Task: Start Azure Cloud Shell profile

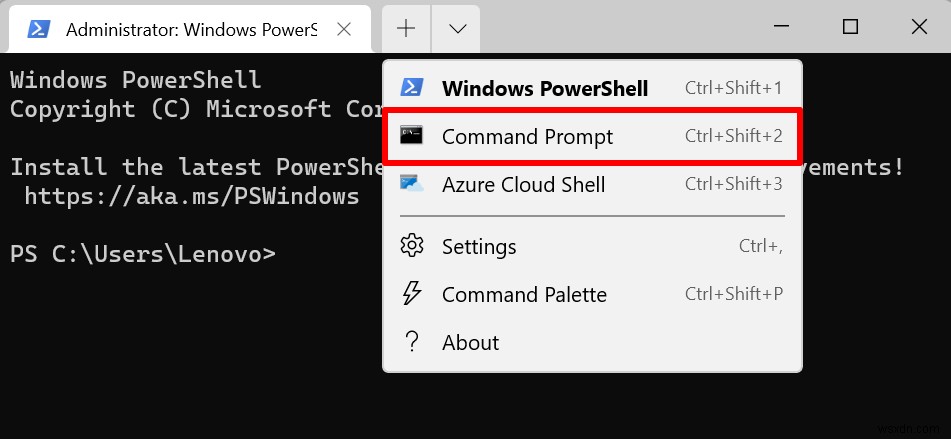Action: [537, 184]
